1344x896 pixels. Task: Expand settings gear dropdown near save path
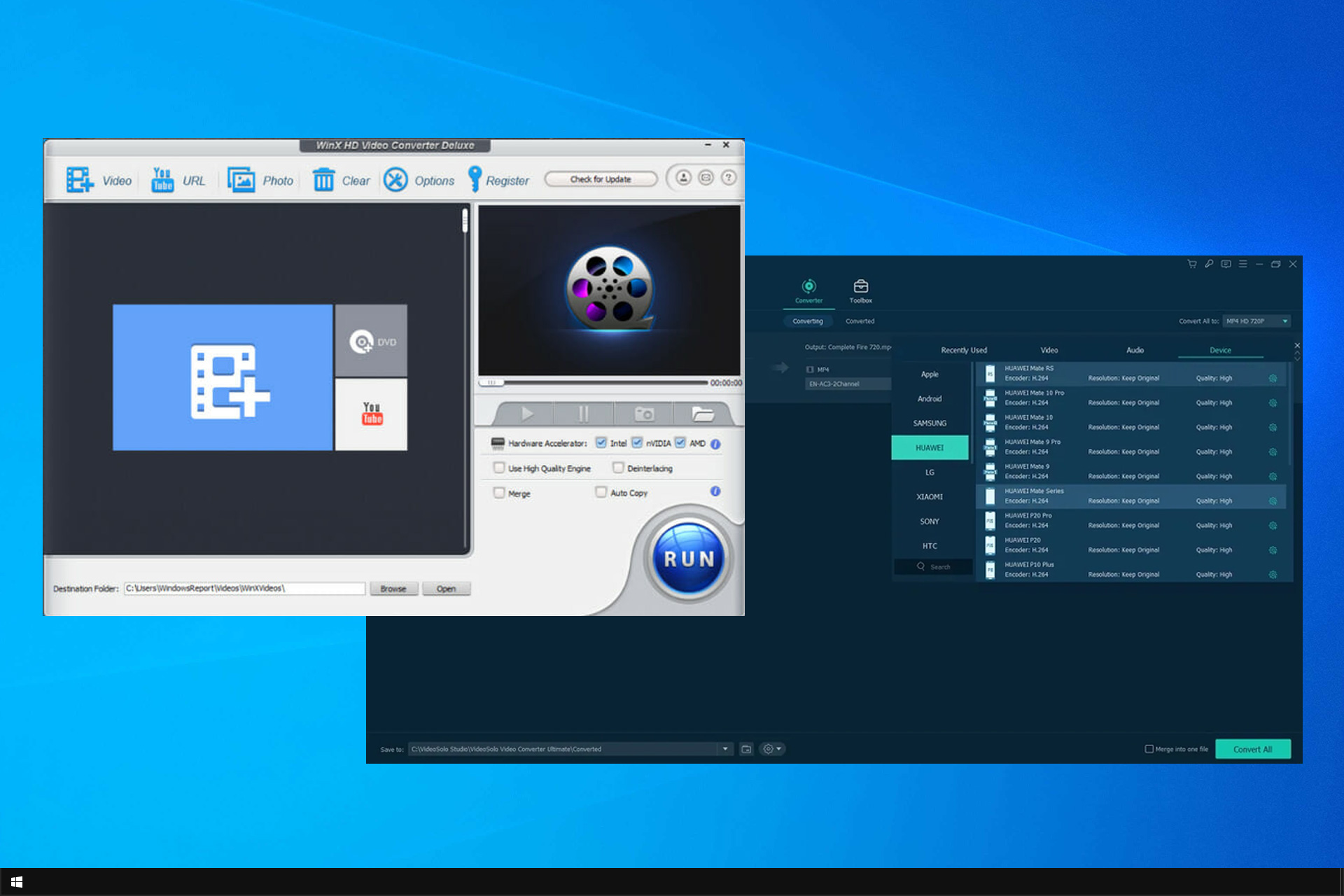[x=773, y=749]
